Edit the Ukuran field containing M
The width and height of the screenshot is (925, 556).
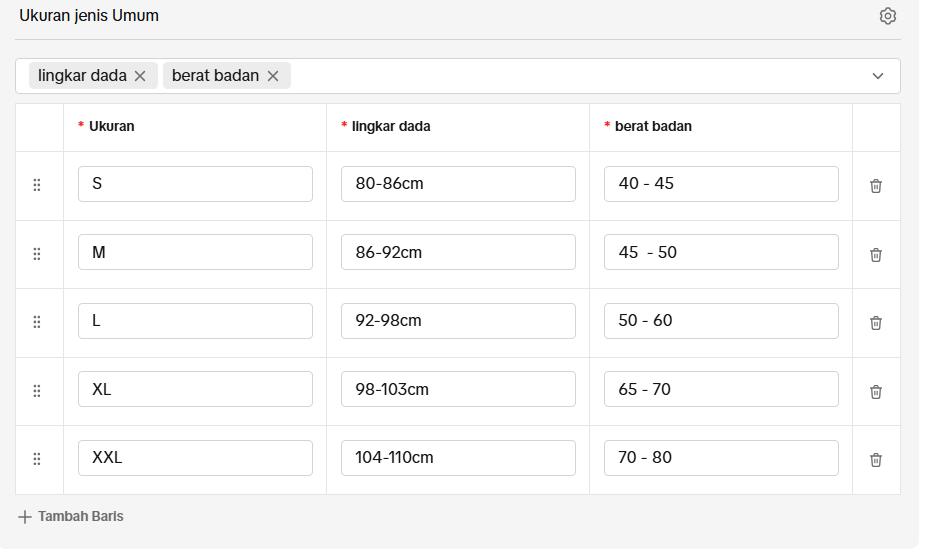(x=195, y=253)
